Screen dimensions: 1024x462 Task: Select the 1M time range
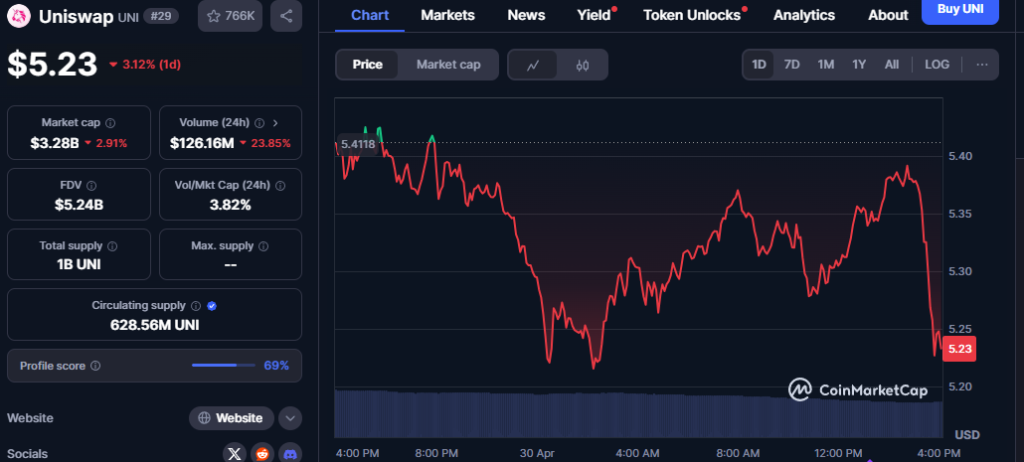tap(825, 65)
